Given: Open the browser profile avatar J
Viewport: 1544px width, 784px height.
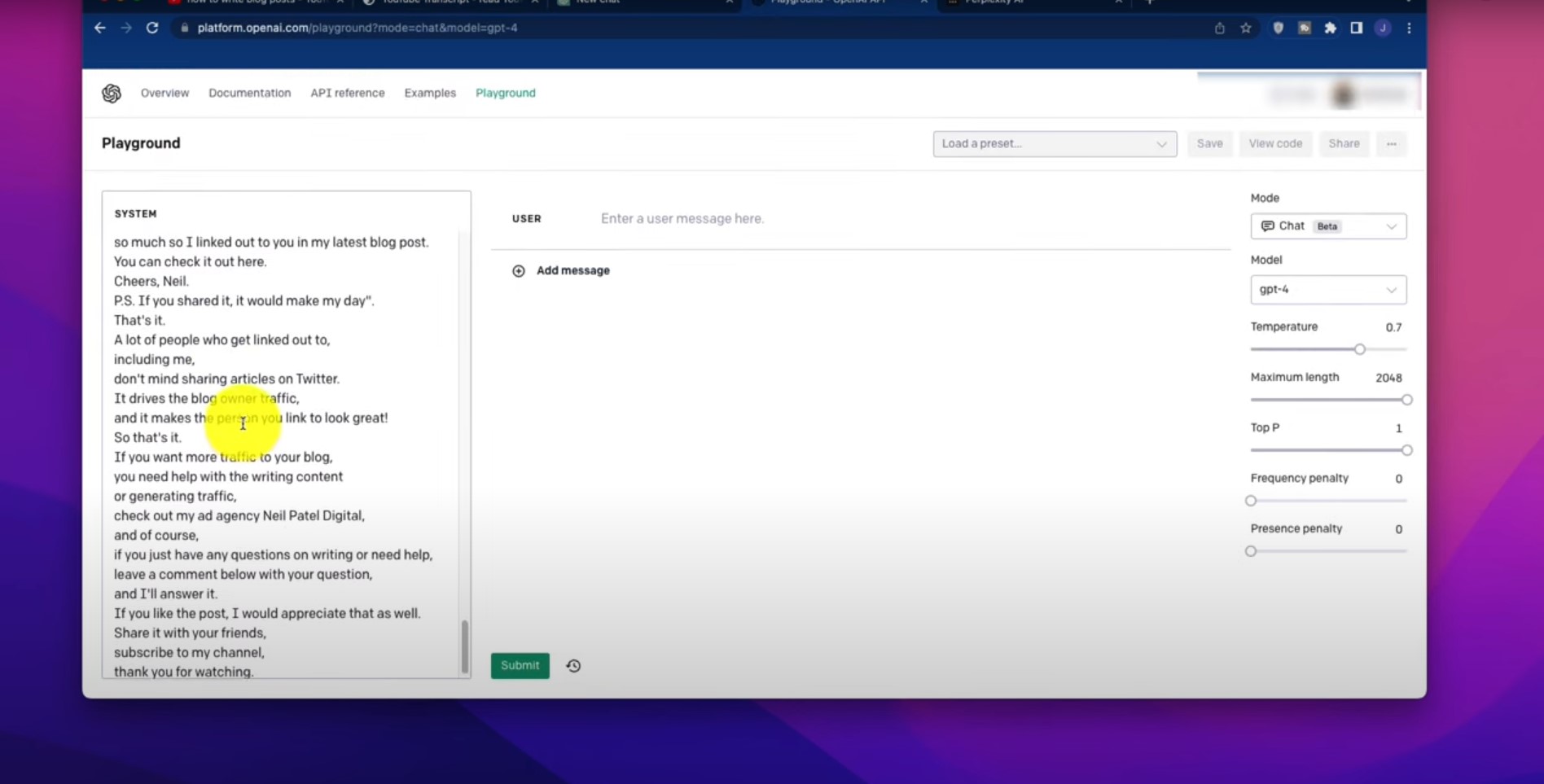Looking at the screenshot, I should pos(1383,28).
